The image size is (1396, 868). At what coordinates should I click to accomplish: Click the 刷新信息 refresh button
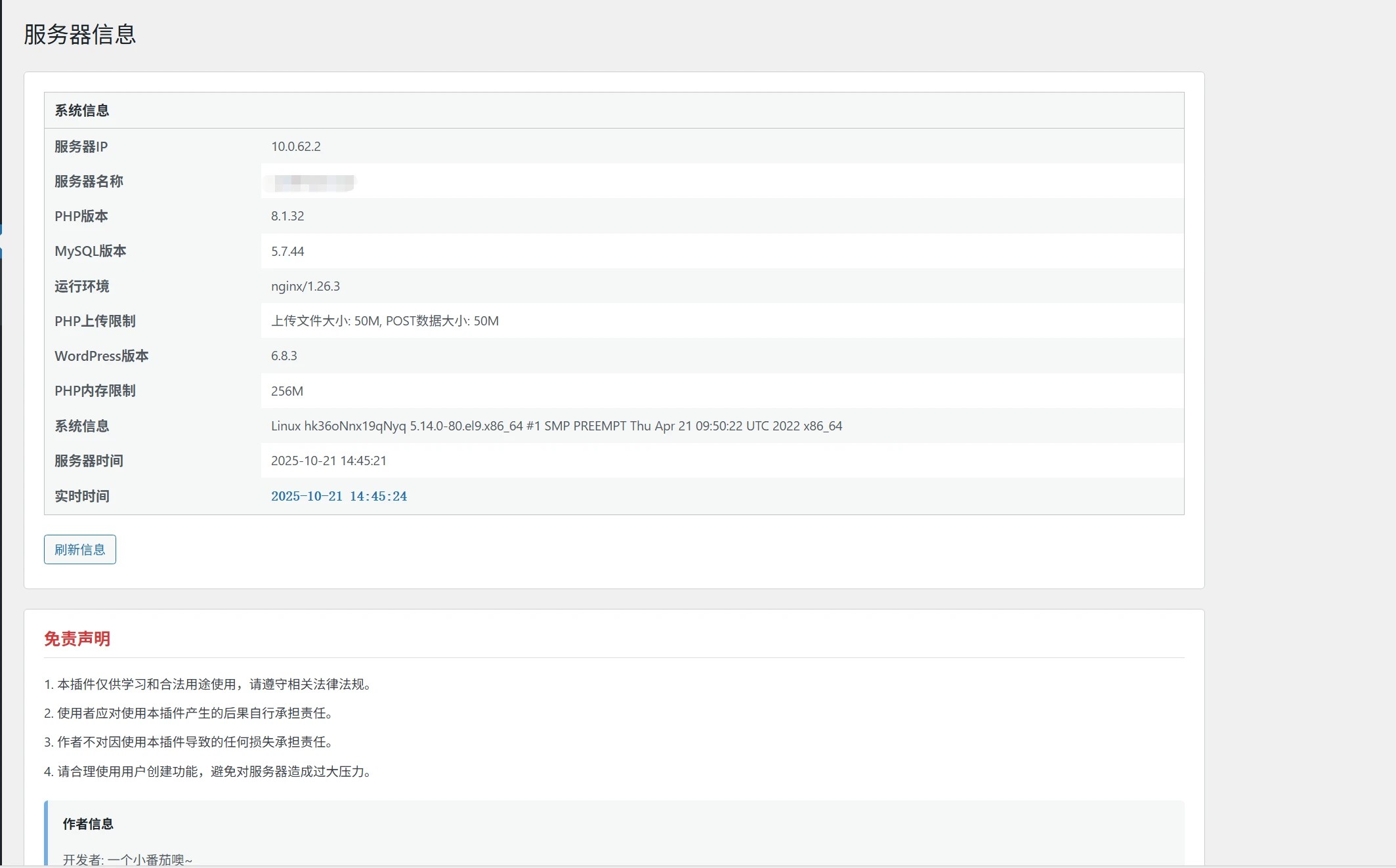coord(79,549)
